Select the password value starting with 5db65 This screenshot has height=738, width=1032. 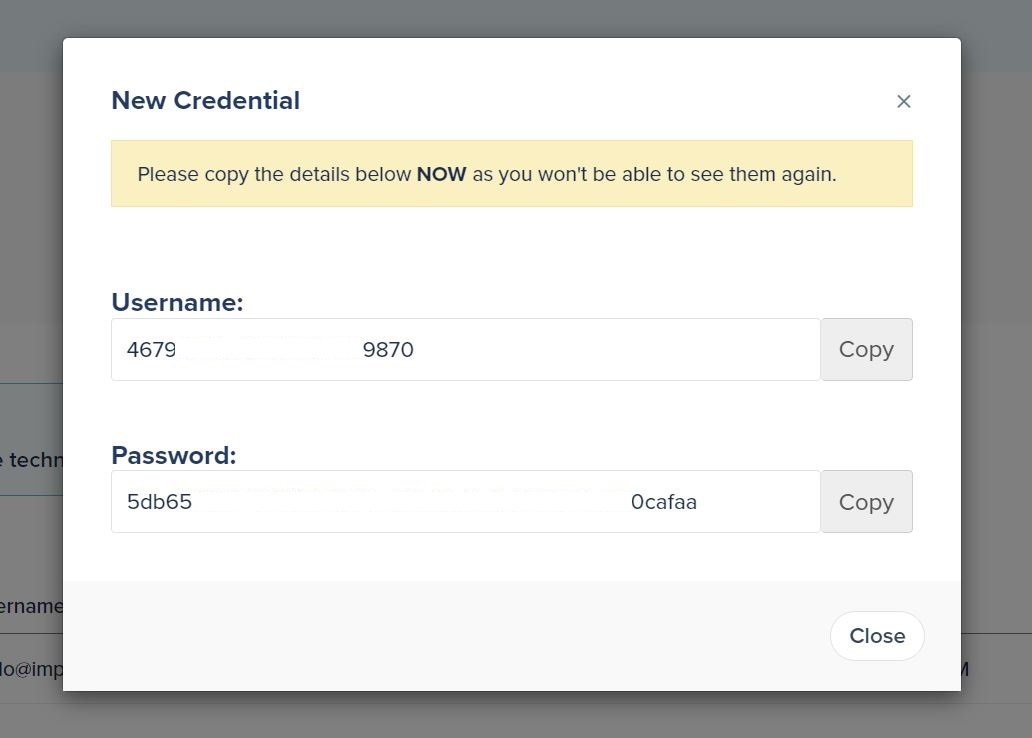pos(400,501)
